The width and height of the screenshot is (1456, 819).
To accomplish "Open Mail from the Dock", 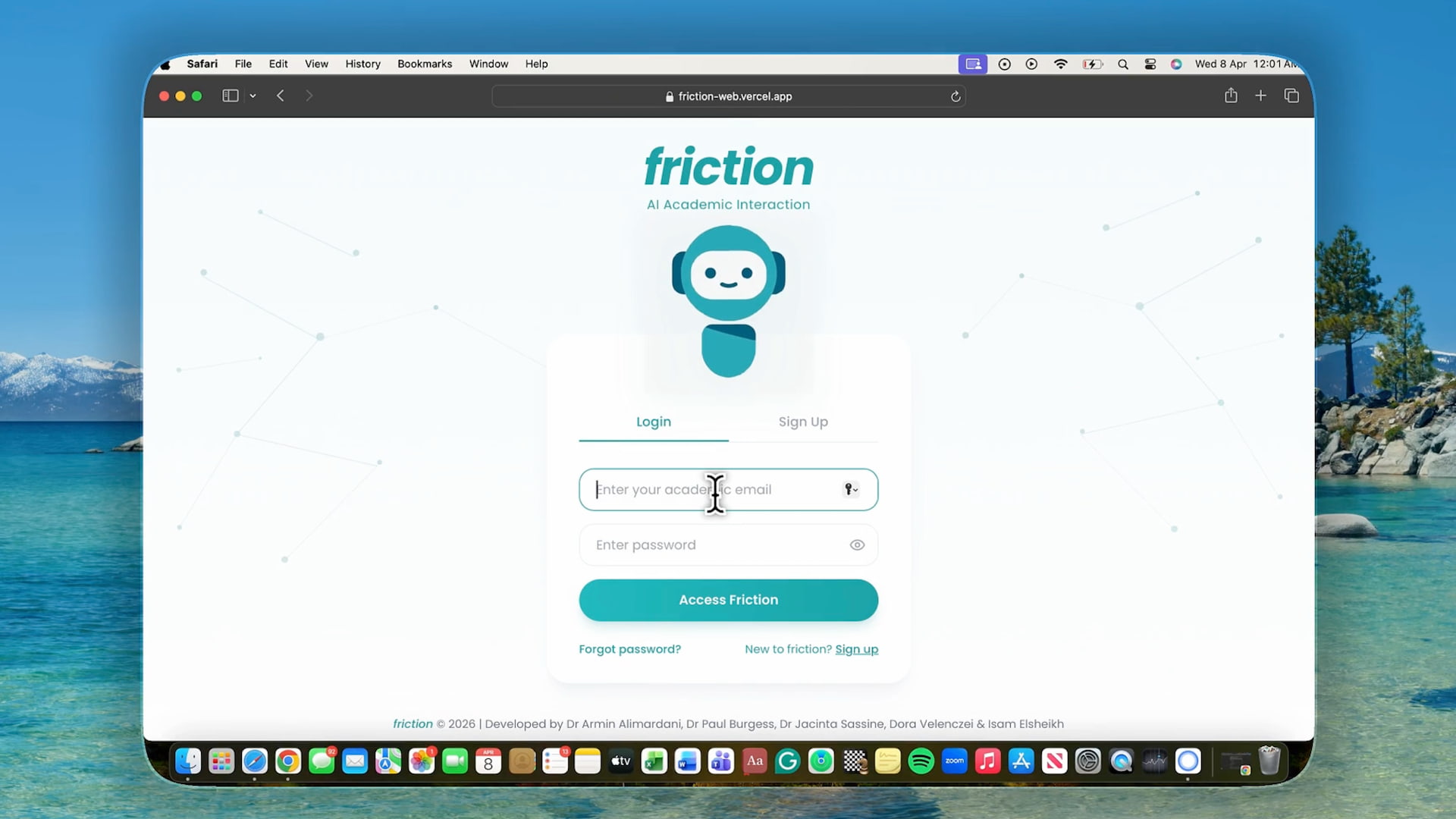I will (355, 761).
